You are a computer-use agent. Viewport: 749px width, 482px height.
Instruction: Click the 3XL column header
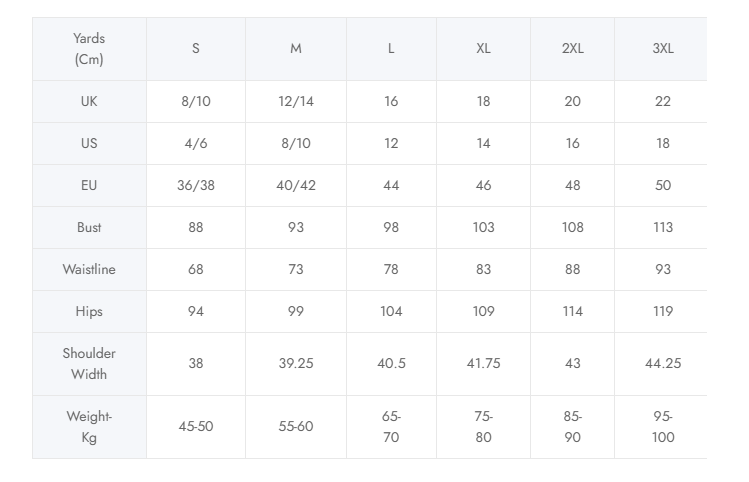pos(662,49)
